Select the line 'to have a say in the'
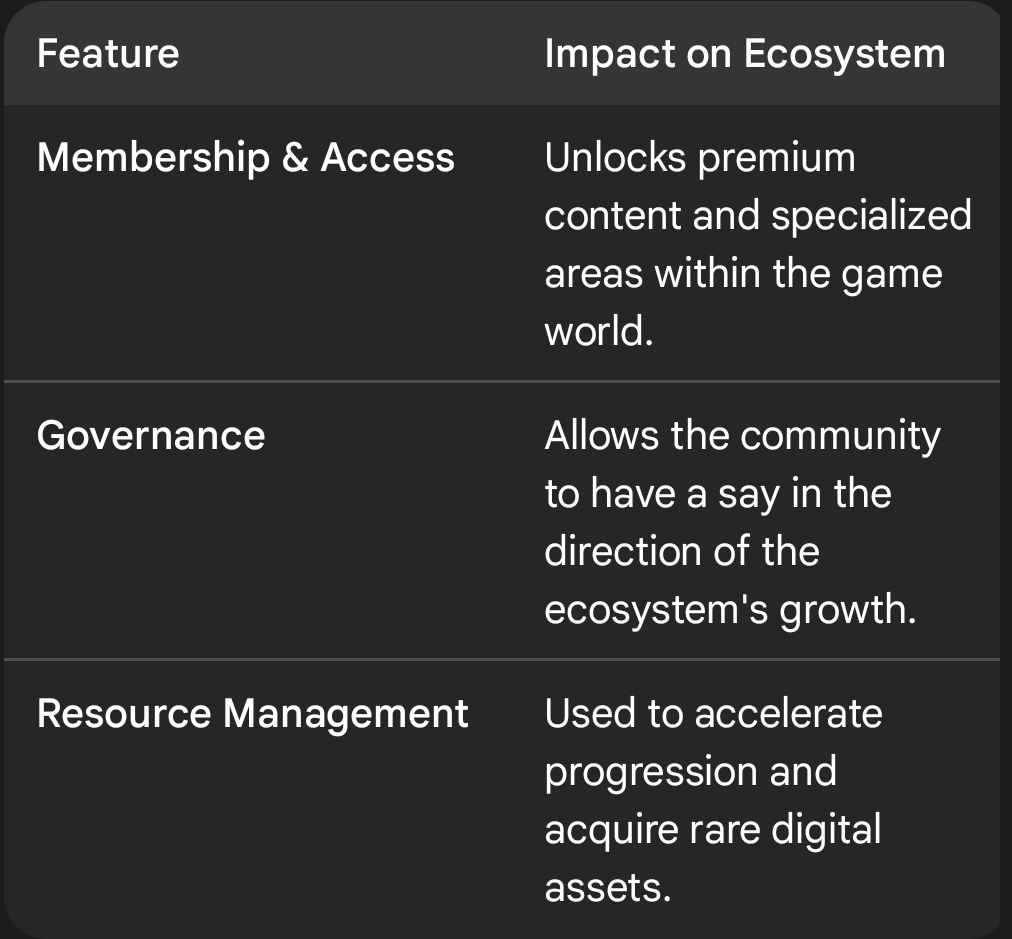The width and height of the screenshot is (1012, 939). click(718, 494)
